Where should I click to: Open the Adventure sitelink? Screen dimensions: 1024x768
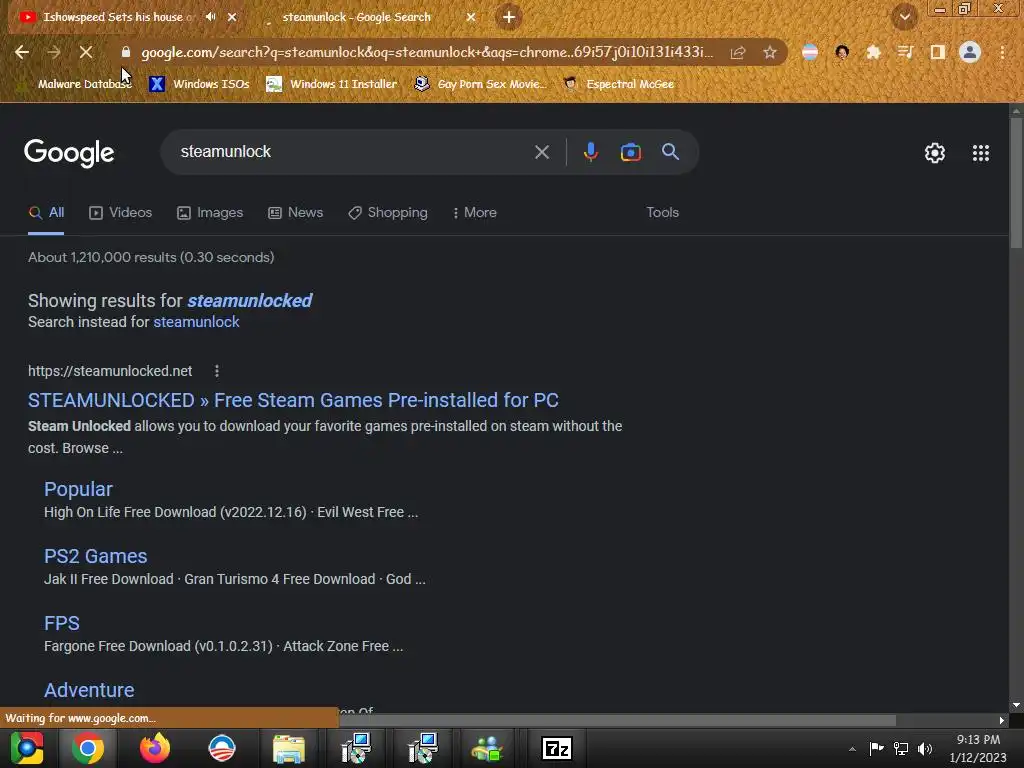point(89,690)
